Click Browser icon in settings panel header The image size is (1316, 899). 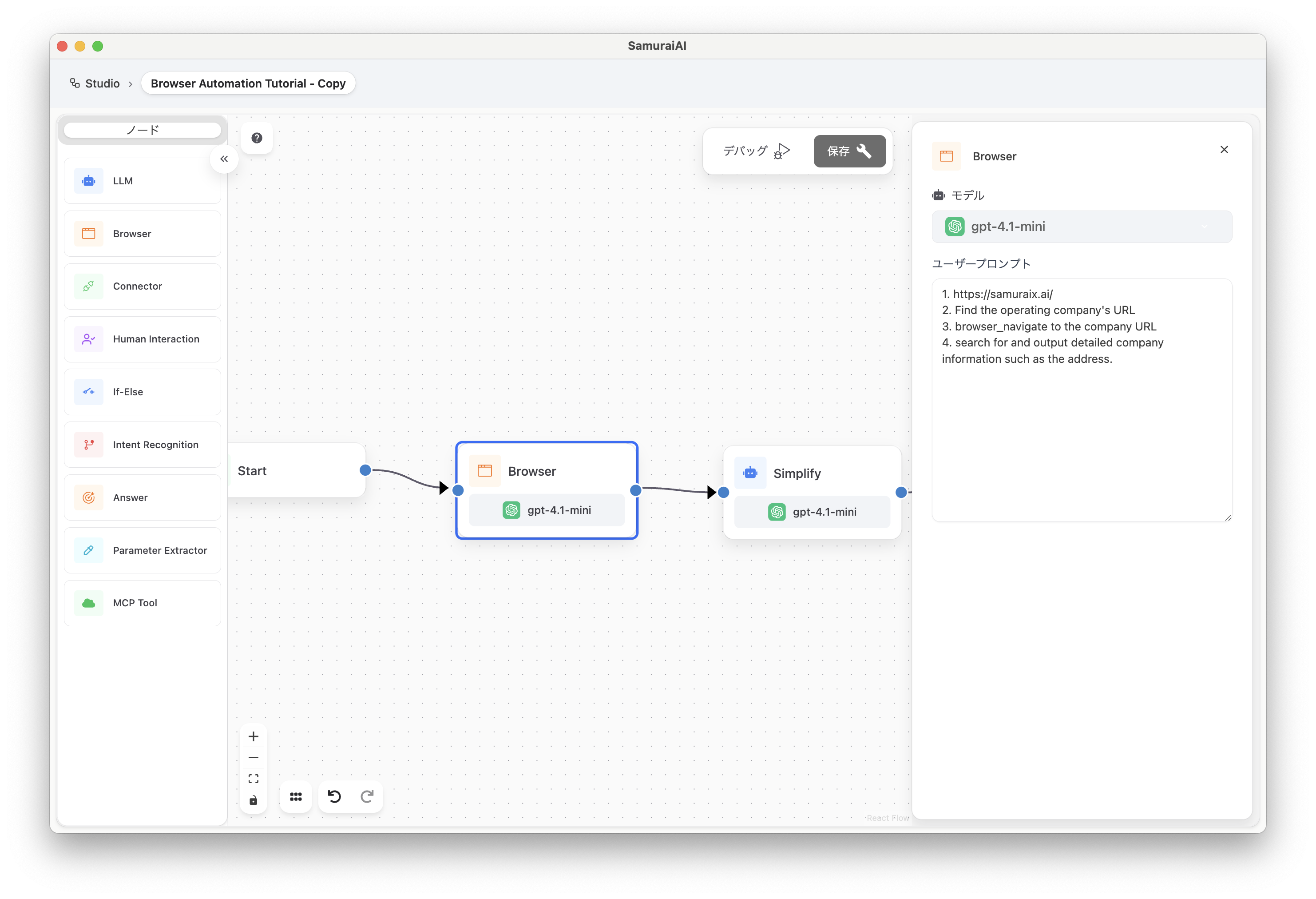point(946,156)
